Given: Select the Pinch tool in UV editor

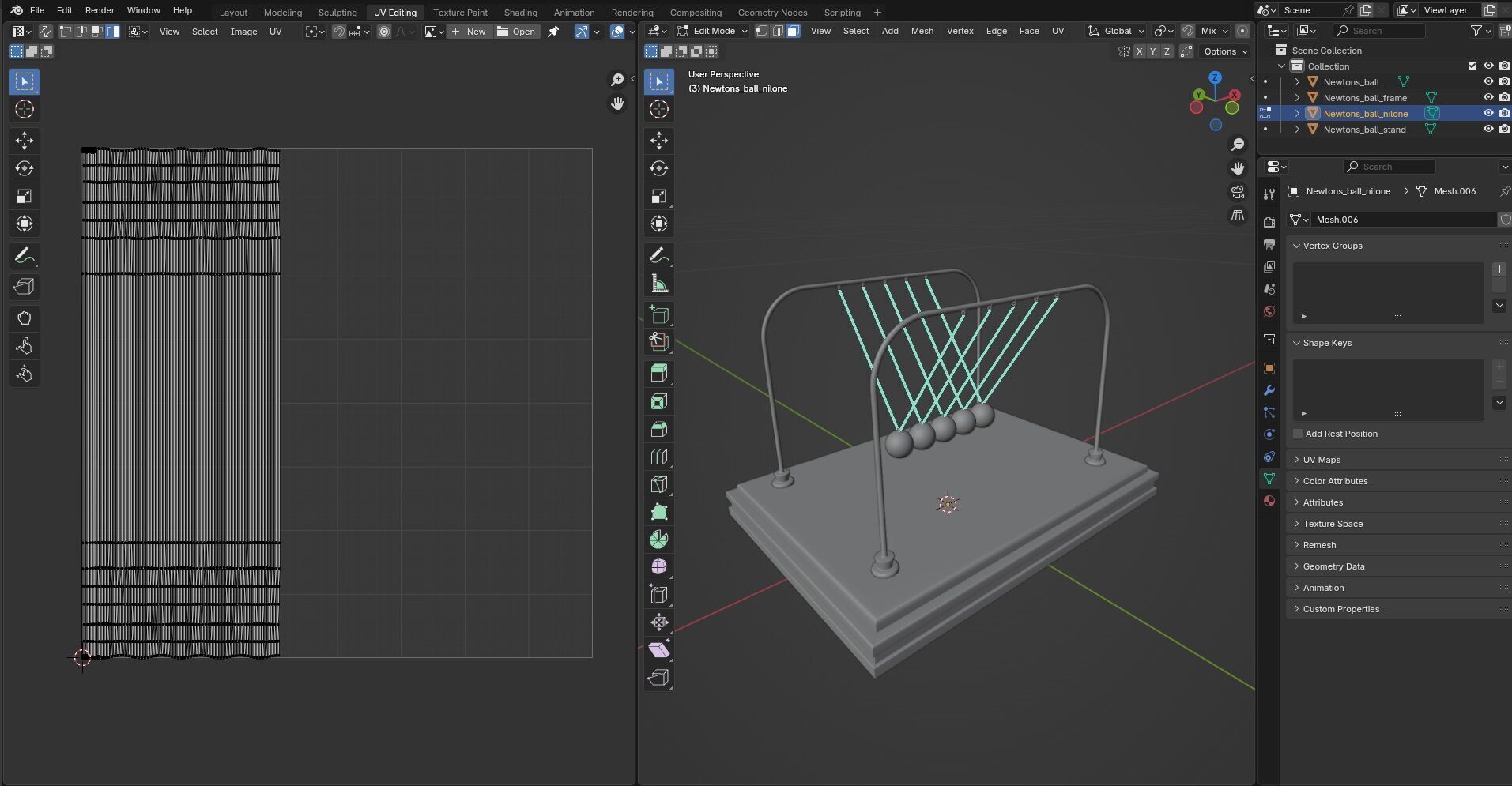Looking at the screenshot, I should pos(25,374).
